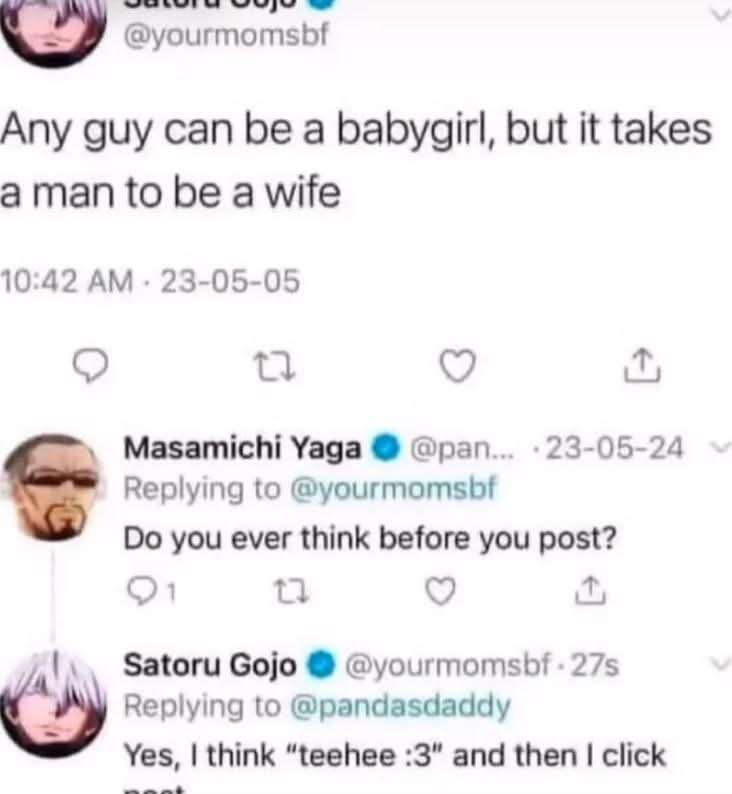The width and height of the screenshot is (732, 794).
Task: Retweet Masamichi Yaga's reply
Action: click(291, 591)
